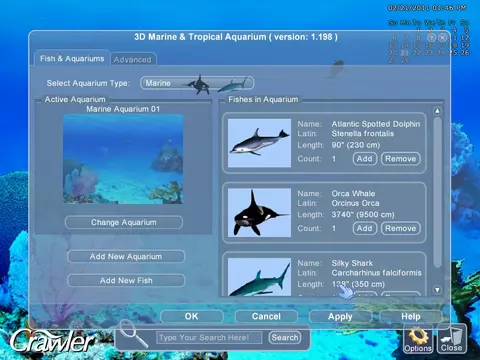Screen dimensions: 480x360
Task: Click the scroll down arrow in fish list
Action: (437, 290)
